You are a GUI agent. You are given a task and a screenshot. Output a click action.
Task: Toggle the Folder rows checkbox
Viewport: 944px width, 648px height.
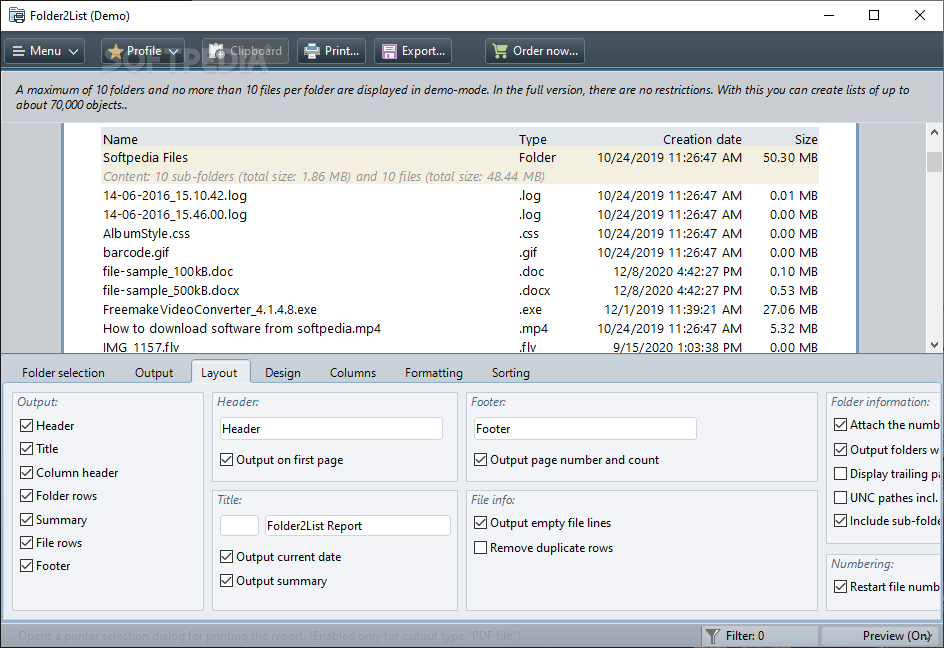click(26, 496)
